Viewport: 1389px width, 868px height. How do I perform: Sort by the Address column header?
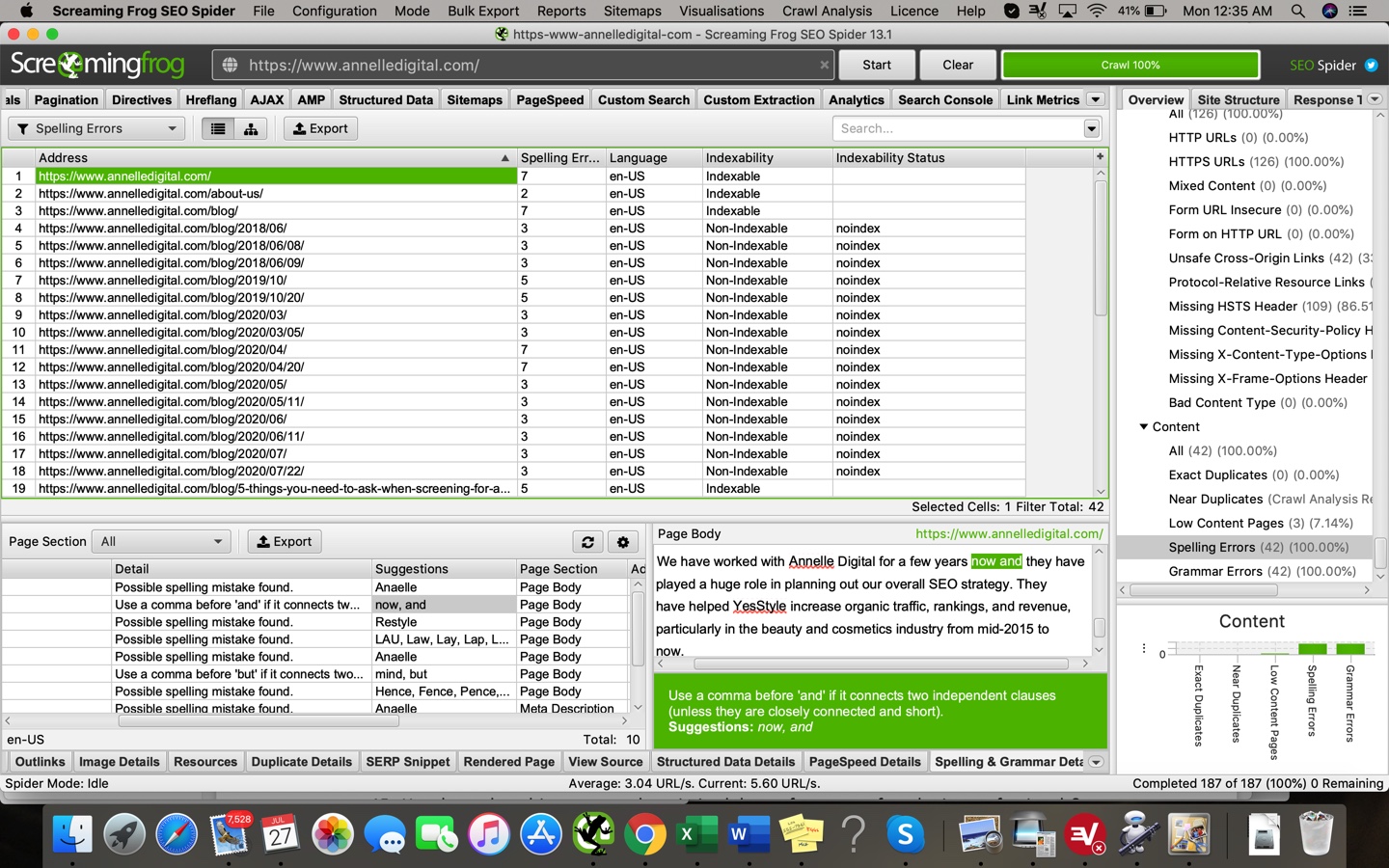[274, 157]
